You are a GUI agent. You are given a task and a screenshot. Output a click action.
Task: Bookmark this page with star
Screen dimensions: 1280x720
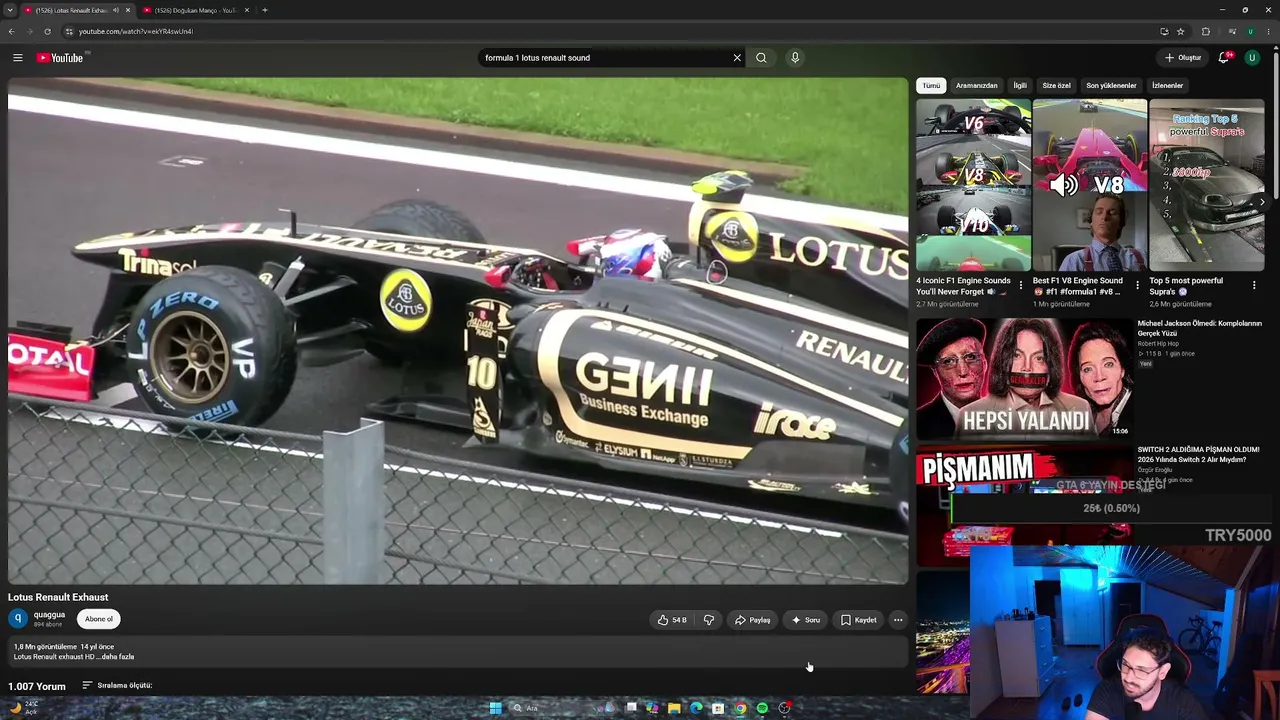[1180, 31]
